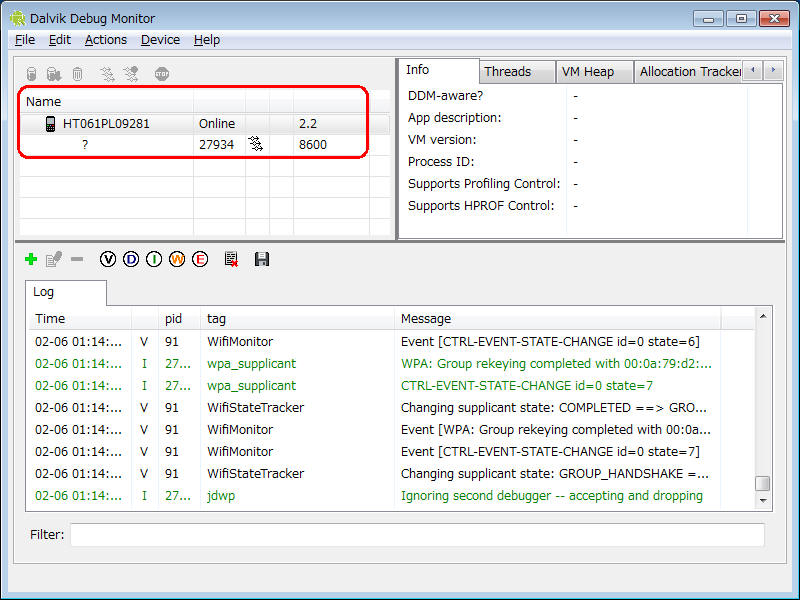Click the clear log icon
This screenshot has height=600, width=800.
click(x=231, y=260)
